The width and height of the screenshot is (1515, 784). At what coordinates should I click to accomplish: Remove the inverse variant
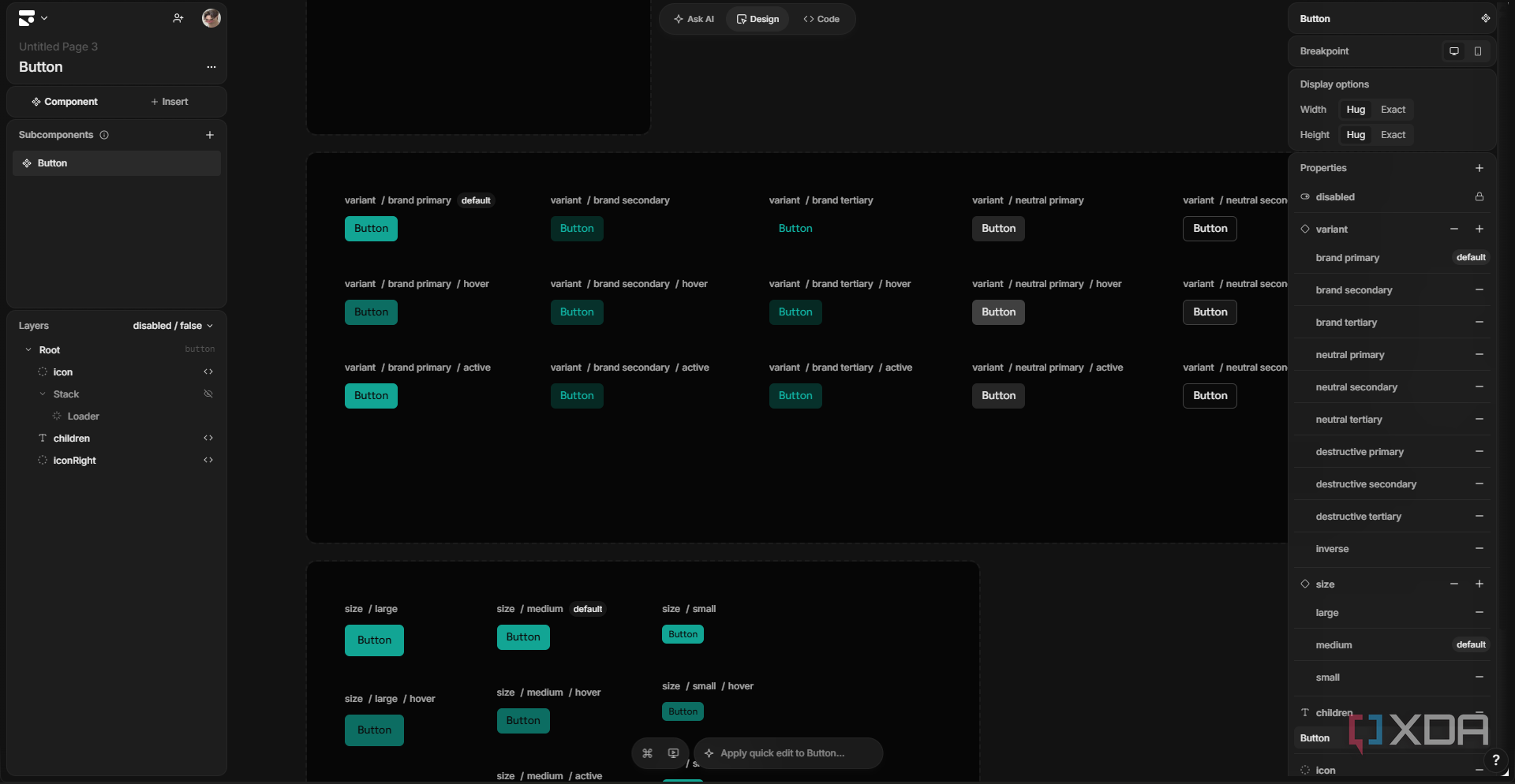(1479, 548)
